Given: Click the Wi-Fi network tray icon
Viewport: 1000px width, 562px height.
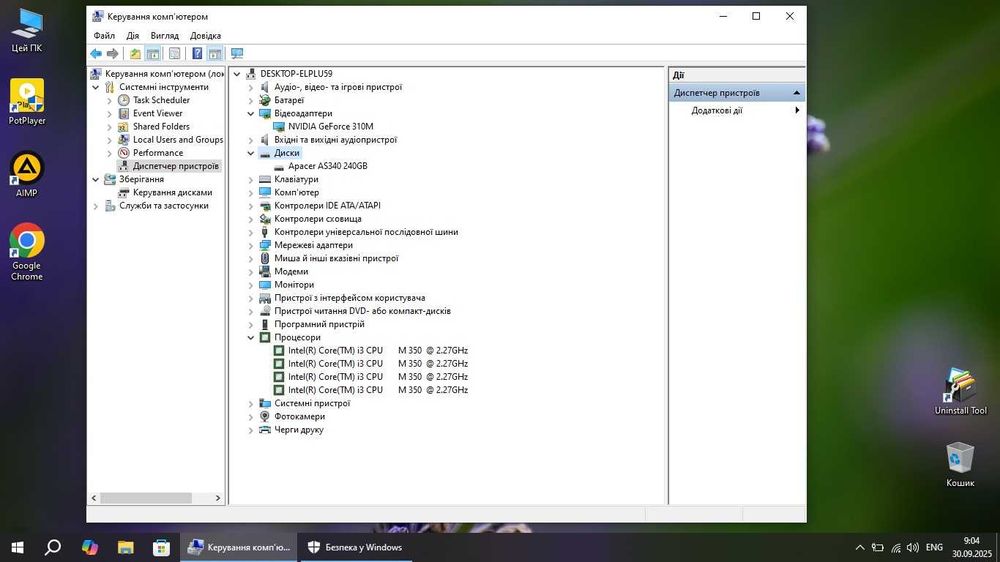Looking at the screenshot, I should (896, 547).
